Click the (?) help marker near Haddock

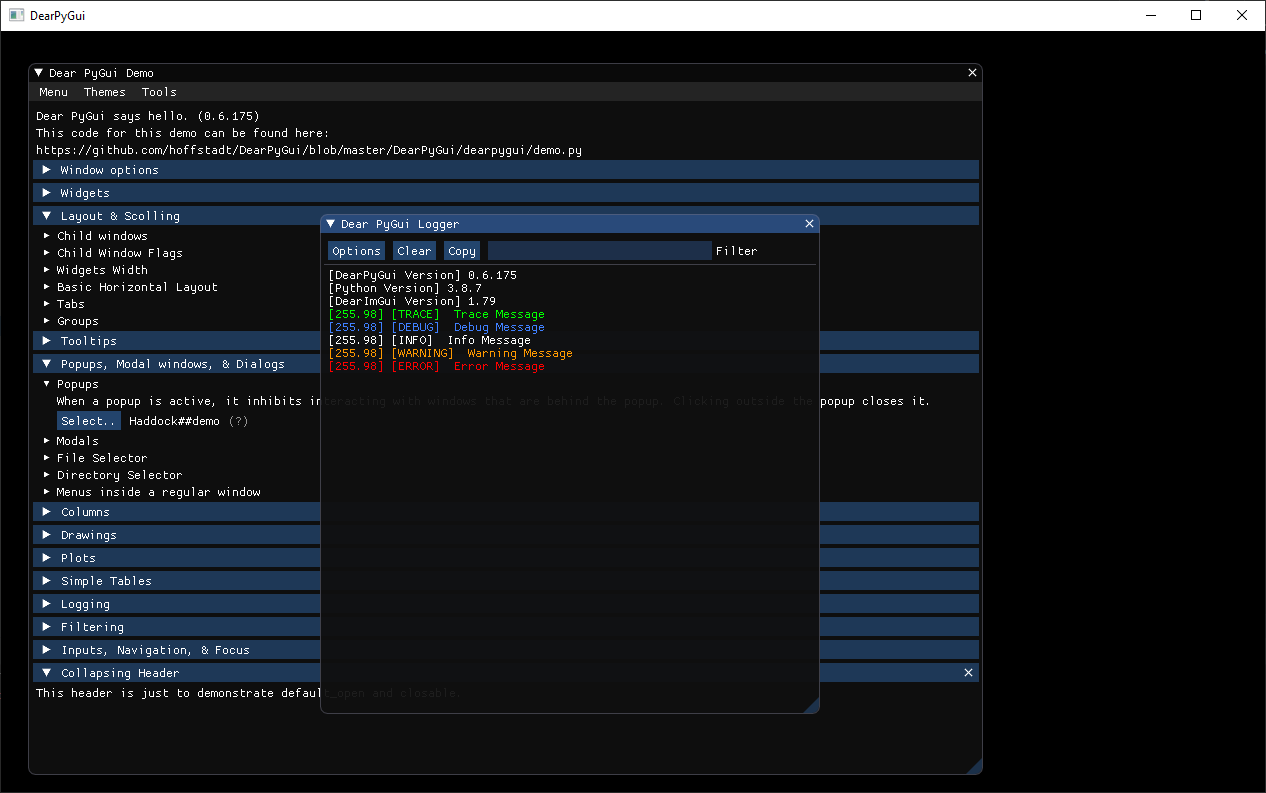point(238,421)
